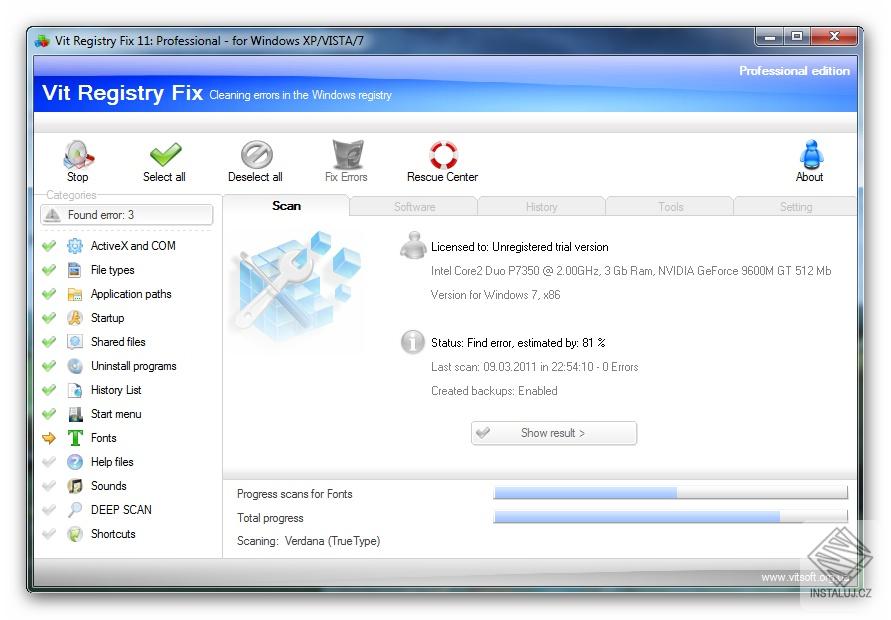
Task: Open the History tab
Action: (542, 207)
